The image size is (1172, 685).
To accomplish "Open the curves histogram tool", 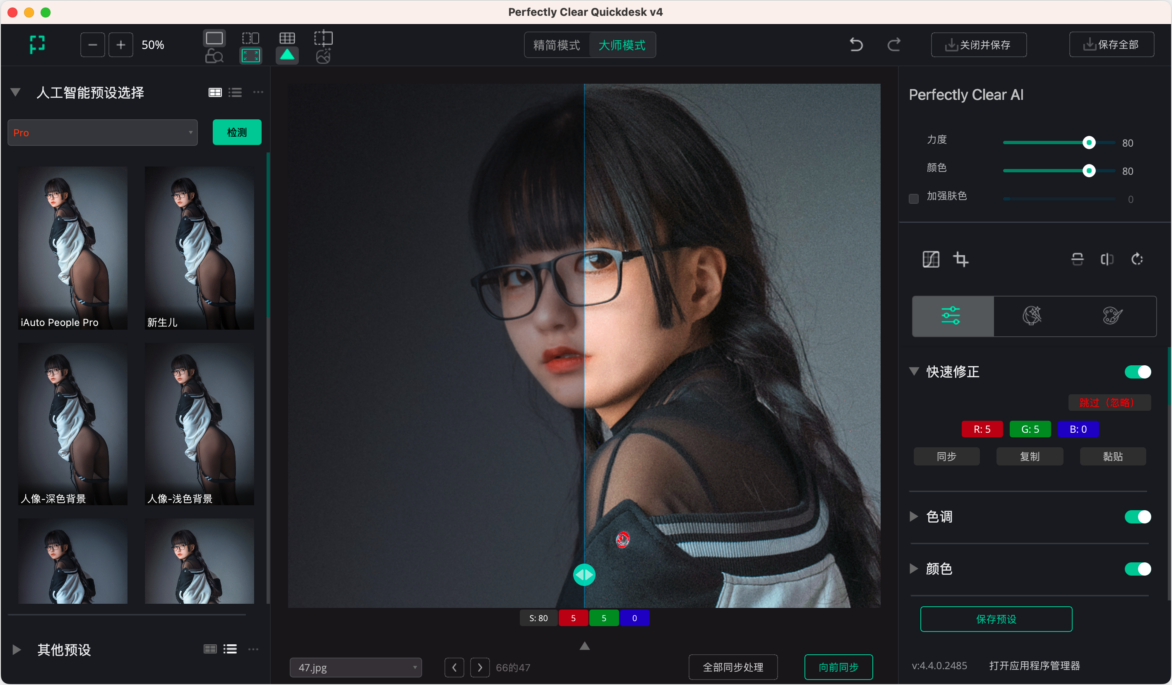I will click(x=931, y=259).
